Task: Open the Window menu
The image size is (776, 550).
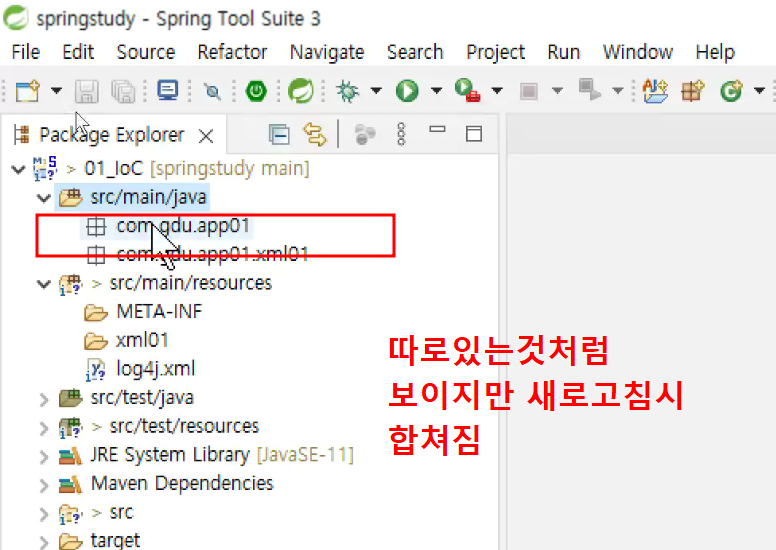Action: 638,52
